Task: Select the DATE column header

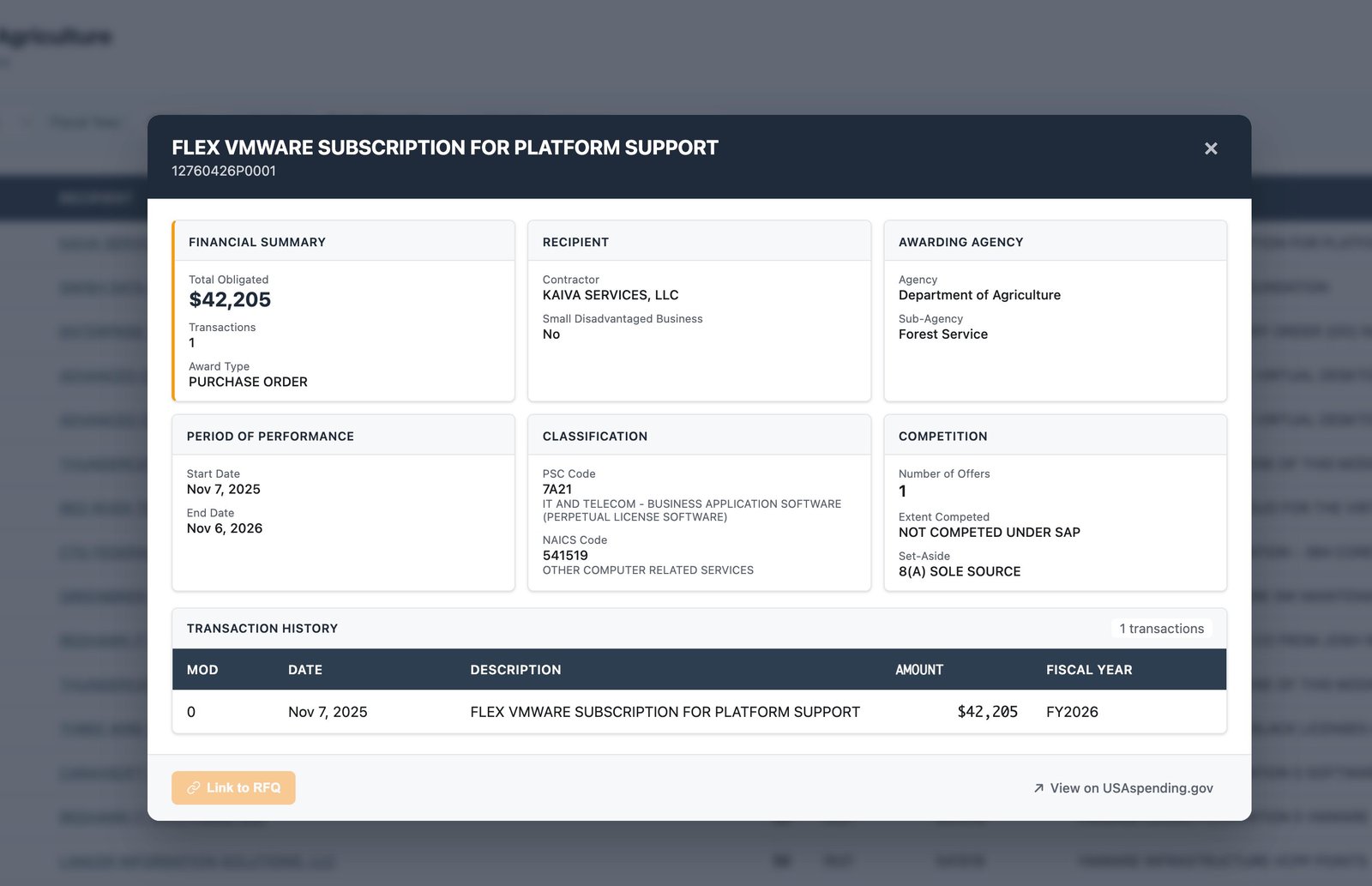Action: tap(305, 670)
